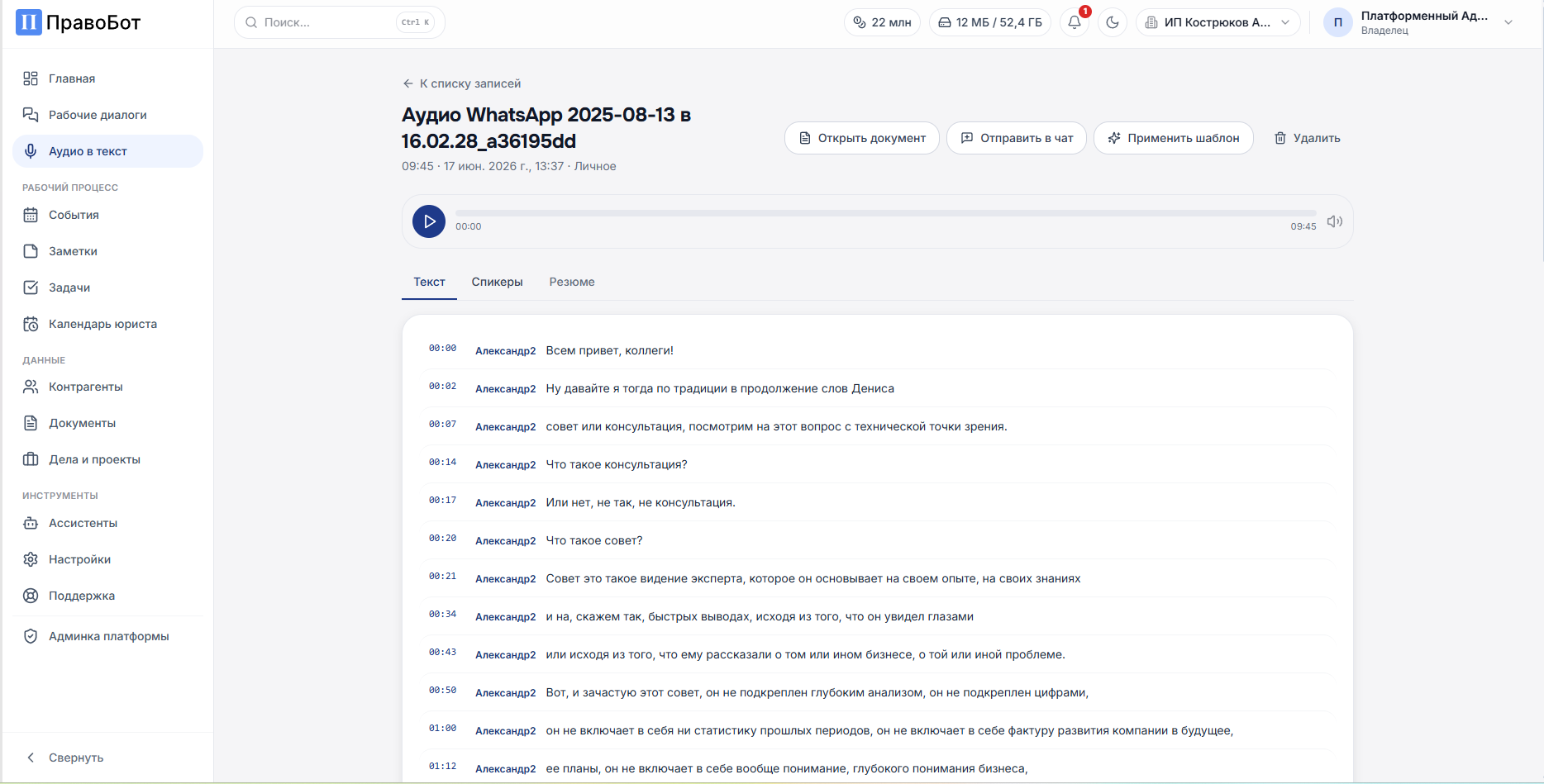Click the notifications bell icon

click(1075, 22)
